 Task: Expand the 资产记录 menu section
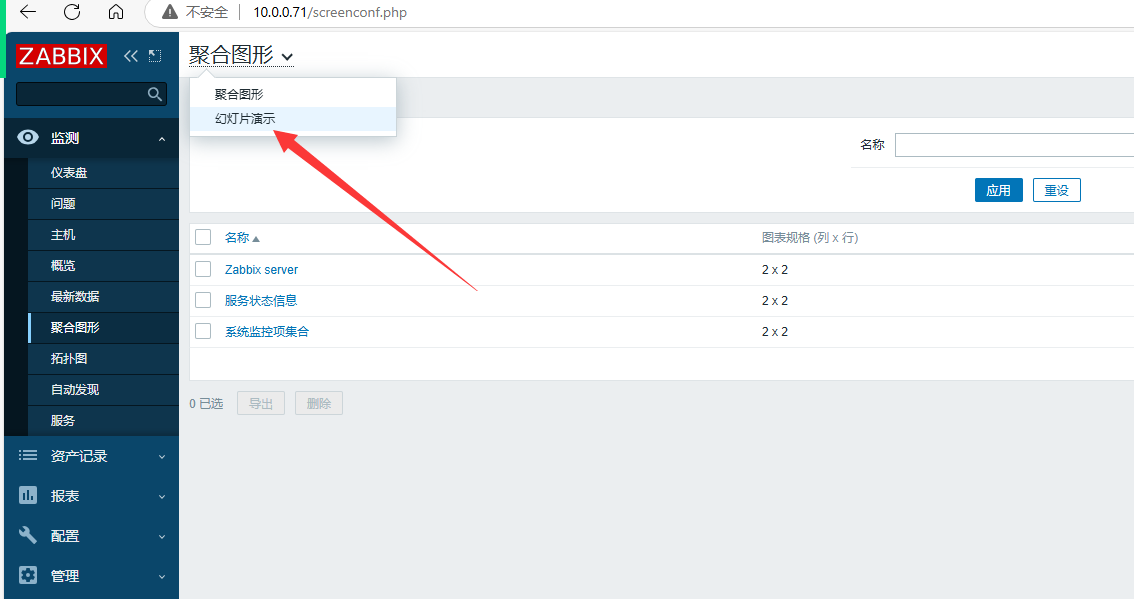pyautogui.click(x=162, y=457)
